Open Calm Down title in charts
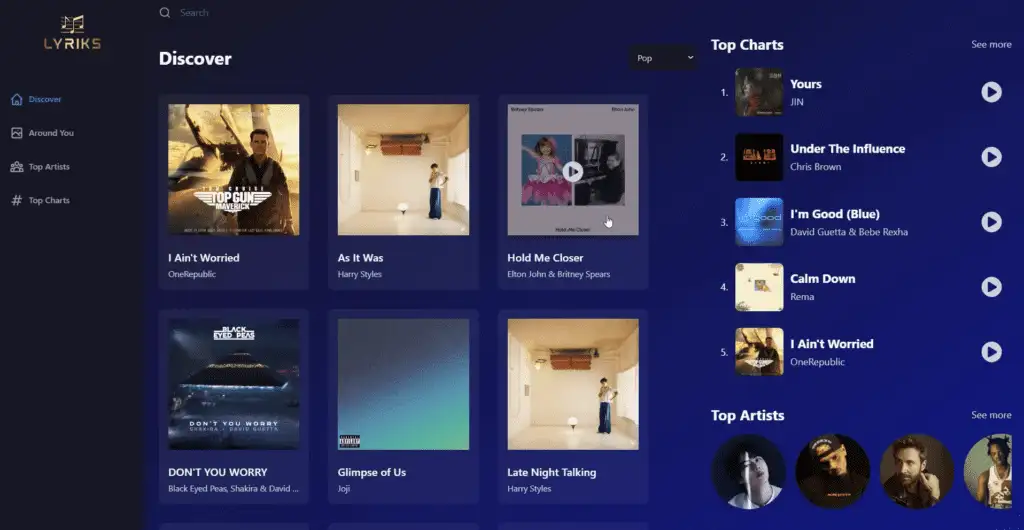Viewport: 1024px width, 530px height. [823, 279]
